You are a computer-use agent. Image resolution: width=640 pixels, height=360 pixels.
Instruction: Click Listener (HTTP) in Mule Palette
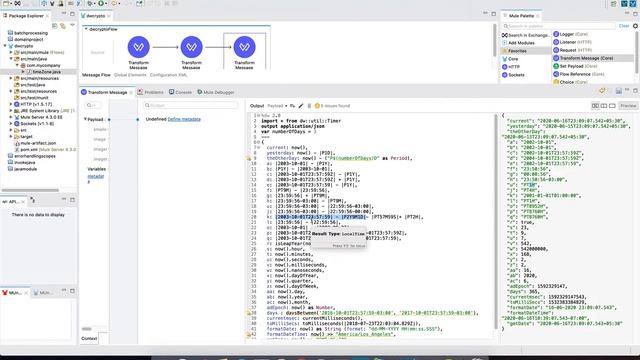(572, 42)
